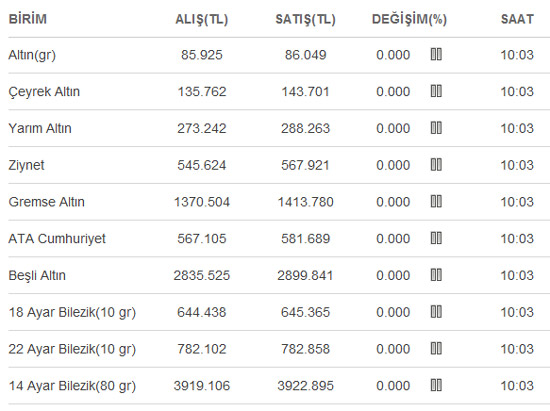Click the Altın(gr) selling price 86.049

pos(306,55)
